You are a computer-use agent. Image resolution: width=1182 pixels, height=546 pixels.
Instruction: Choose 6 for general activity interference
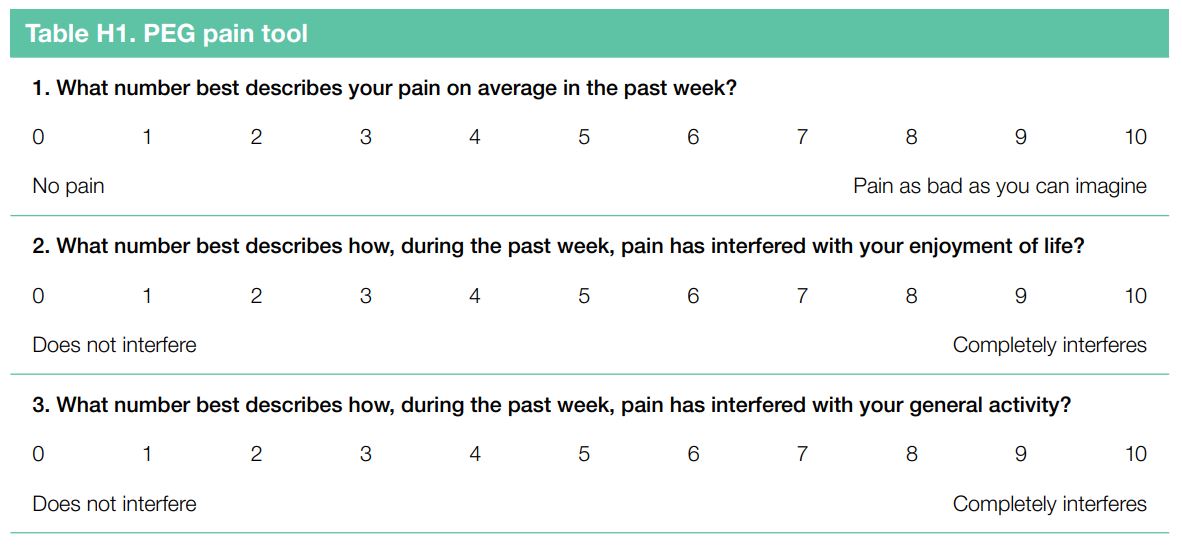click(693, 454)
